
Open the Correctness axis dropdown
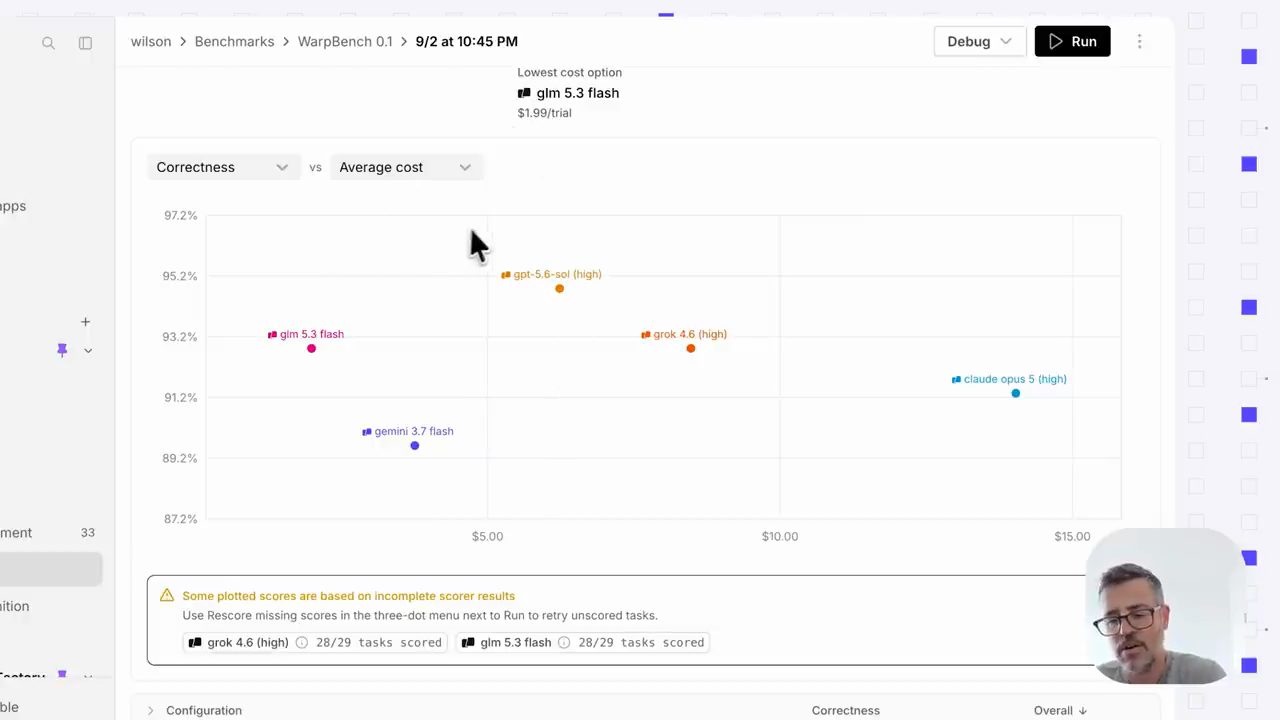[222, 167]
